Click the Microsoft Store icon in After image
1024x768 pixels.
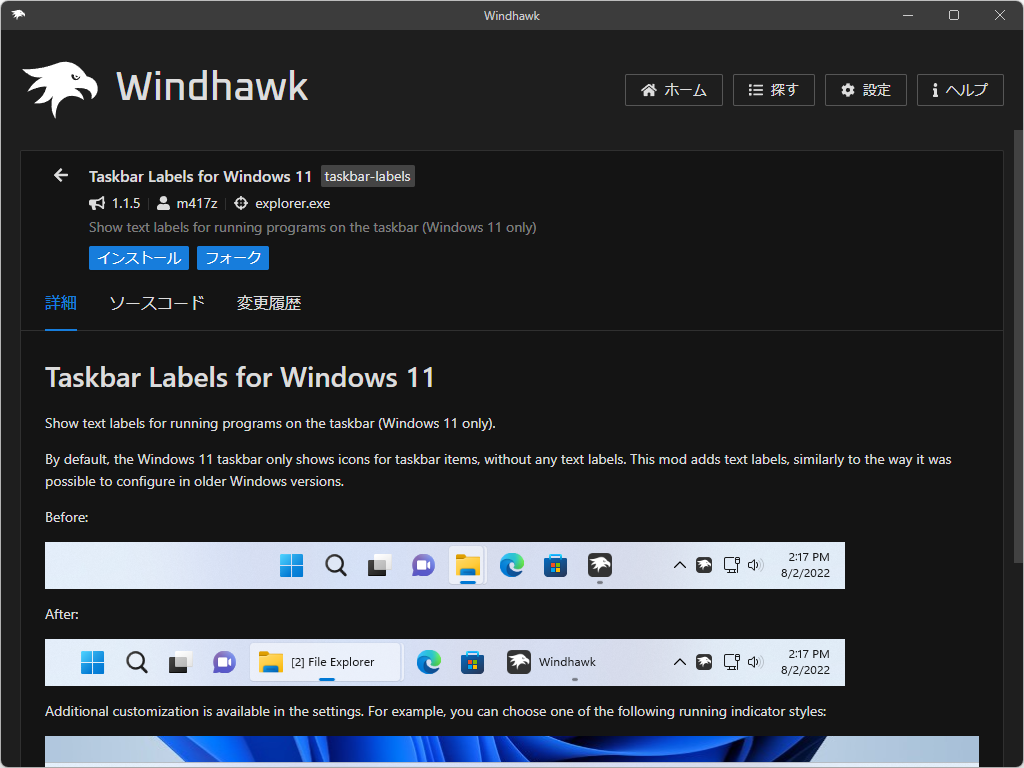pyautogui.click(x=472, y=662)
